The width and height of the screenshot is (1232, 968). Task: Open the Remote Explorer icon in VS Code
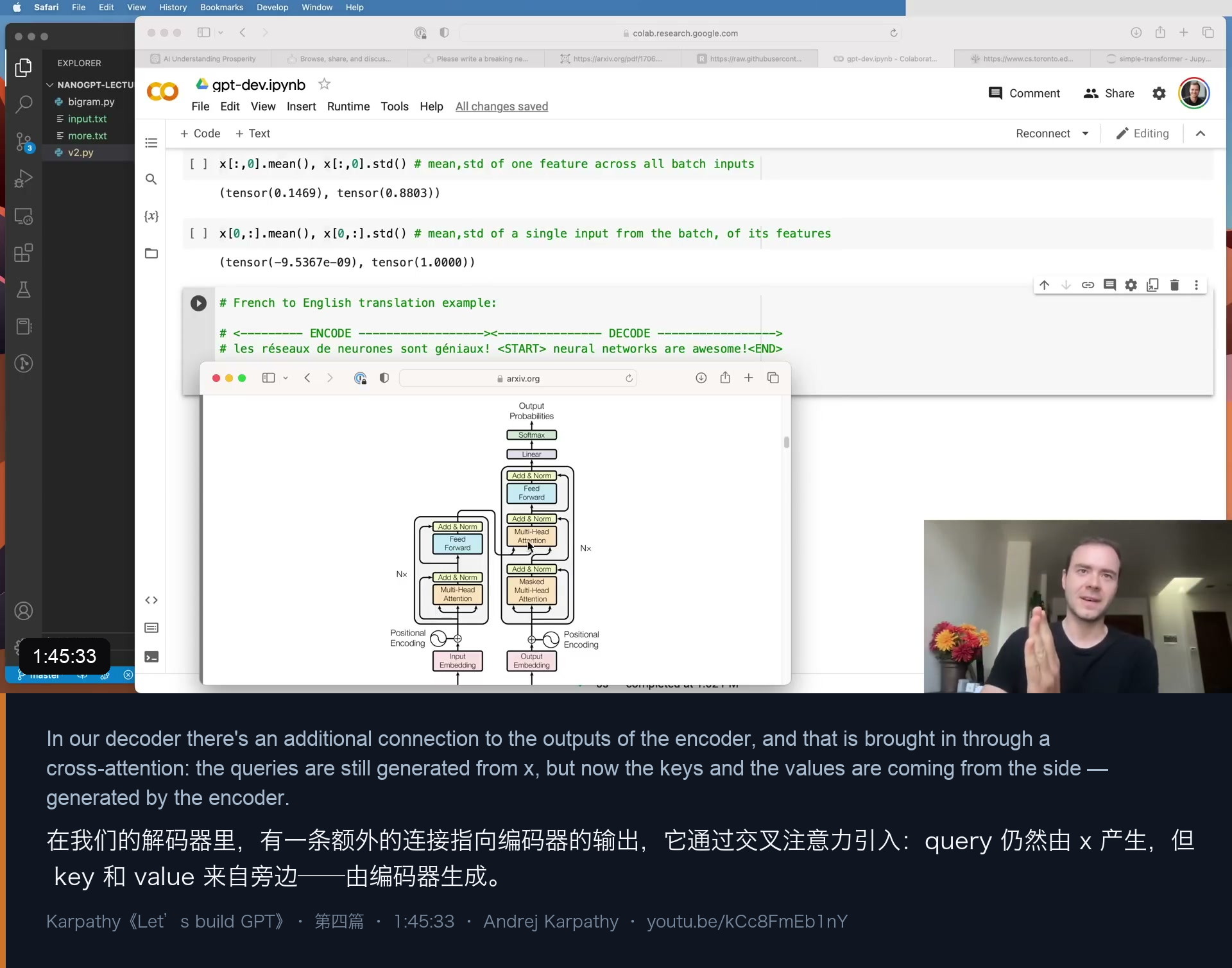[x=24, y=216]
